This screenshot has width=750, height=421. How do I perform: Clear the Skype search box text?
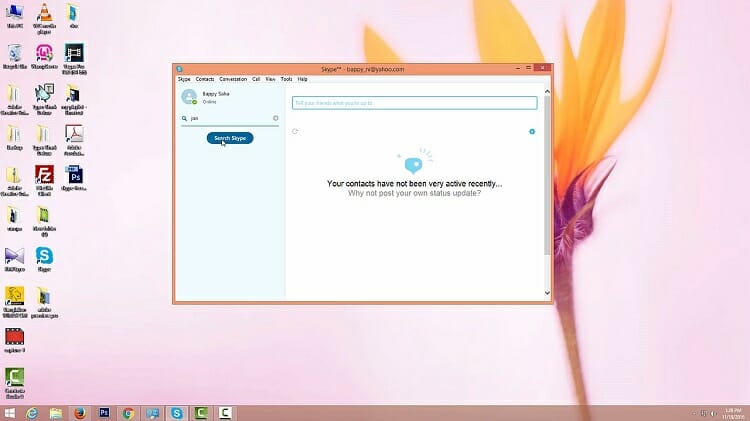pos(276,118)
